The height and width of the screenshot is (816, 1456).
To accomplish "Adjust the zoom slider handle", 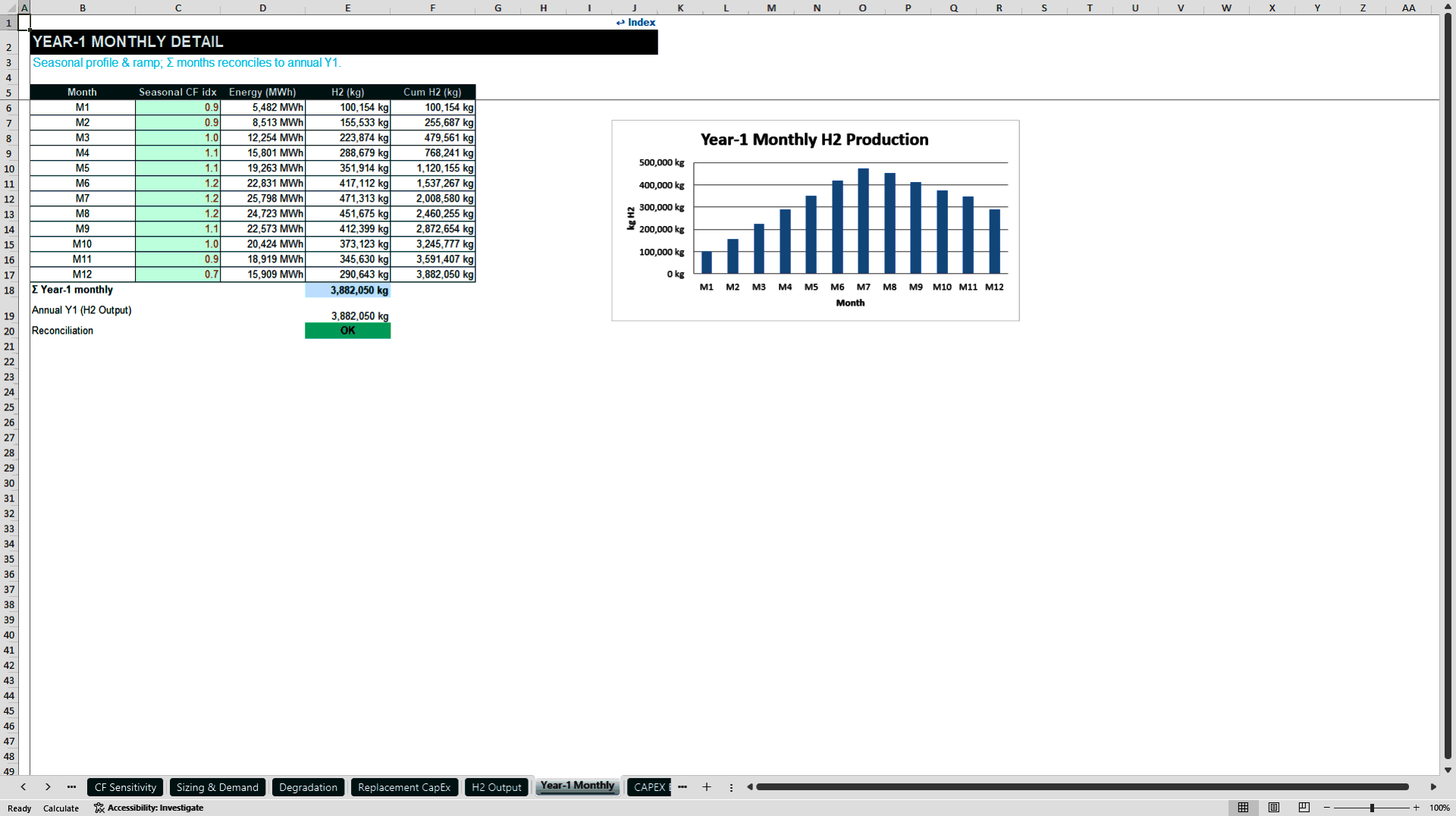I will (1372, 808).
